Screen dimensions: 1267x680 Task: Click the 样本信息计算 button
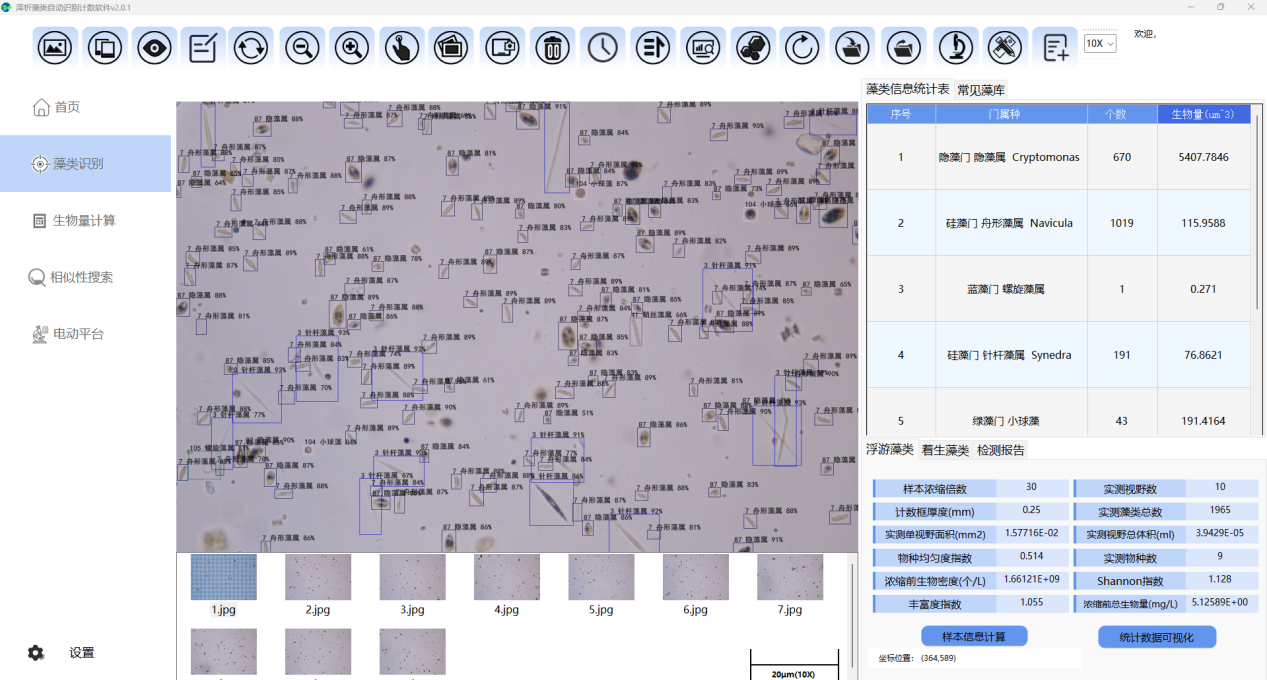tap(974, 637)
